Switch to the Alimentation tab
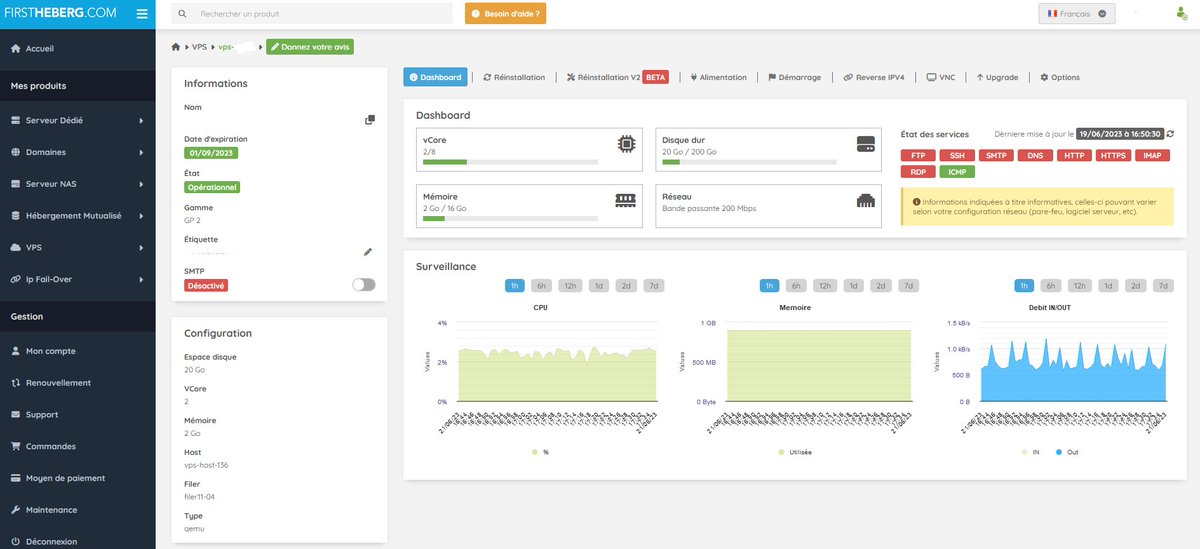Image resolution: width=1200 pixels, height=549 pixels. (x=718, y=77)
